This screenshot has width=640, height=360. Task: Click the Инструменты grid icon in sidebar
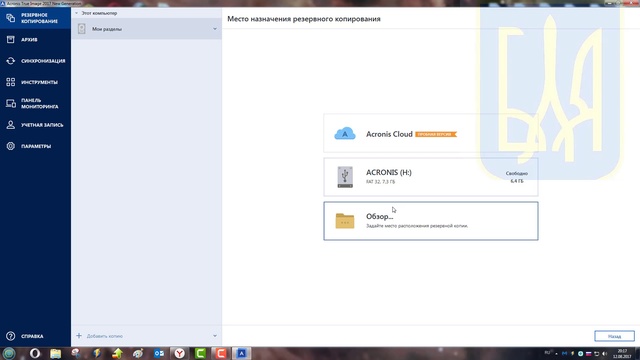11,82
